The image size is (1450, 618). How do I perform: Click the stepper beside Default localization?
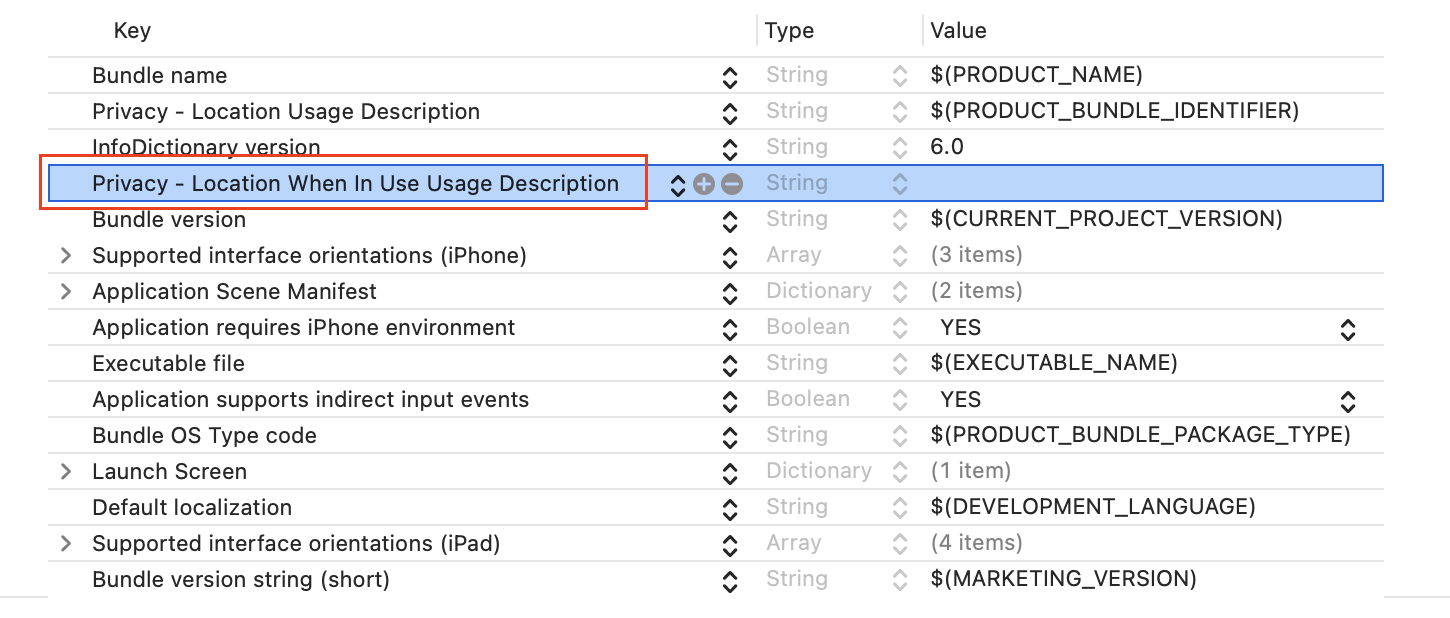point(729,507)
